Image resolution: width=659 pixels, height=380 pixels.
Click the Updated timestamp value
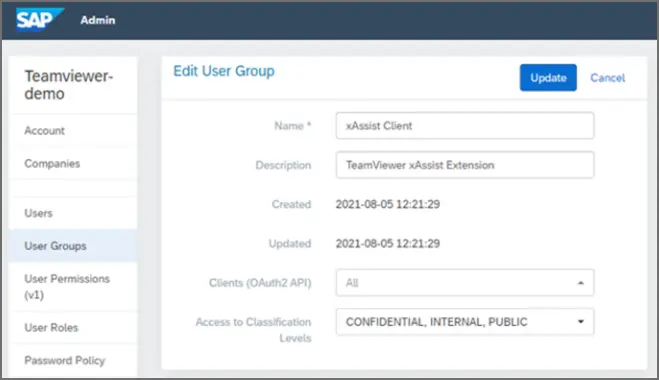[x=387, y=243]
